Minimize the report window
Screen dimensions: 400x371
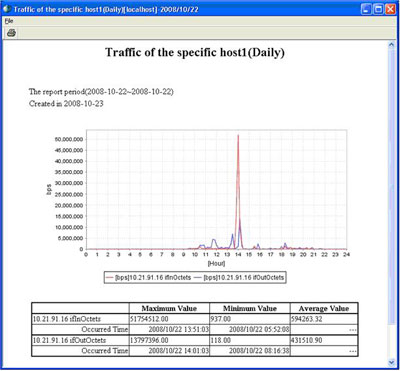[x=367, y=9]
